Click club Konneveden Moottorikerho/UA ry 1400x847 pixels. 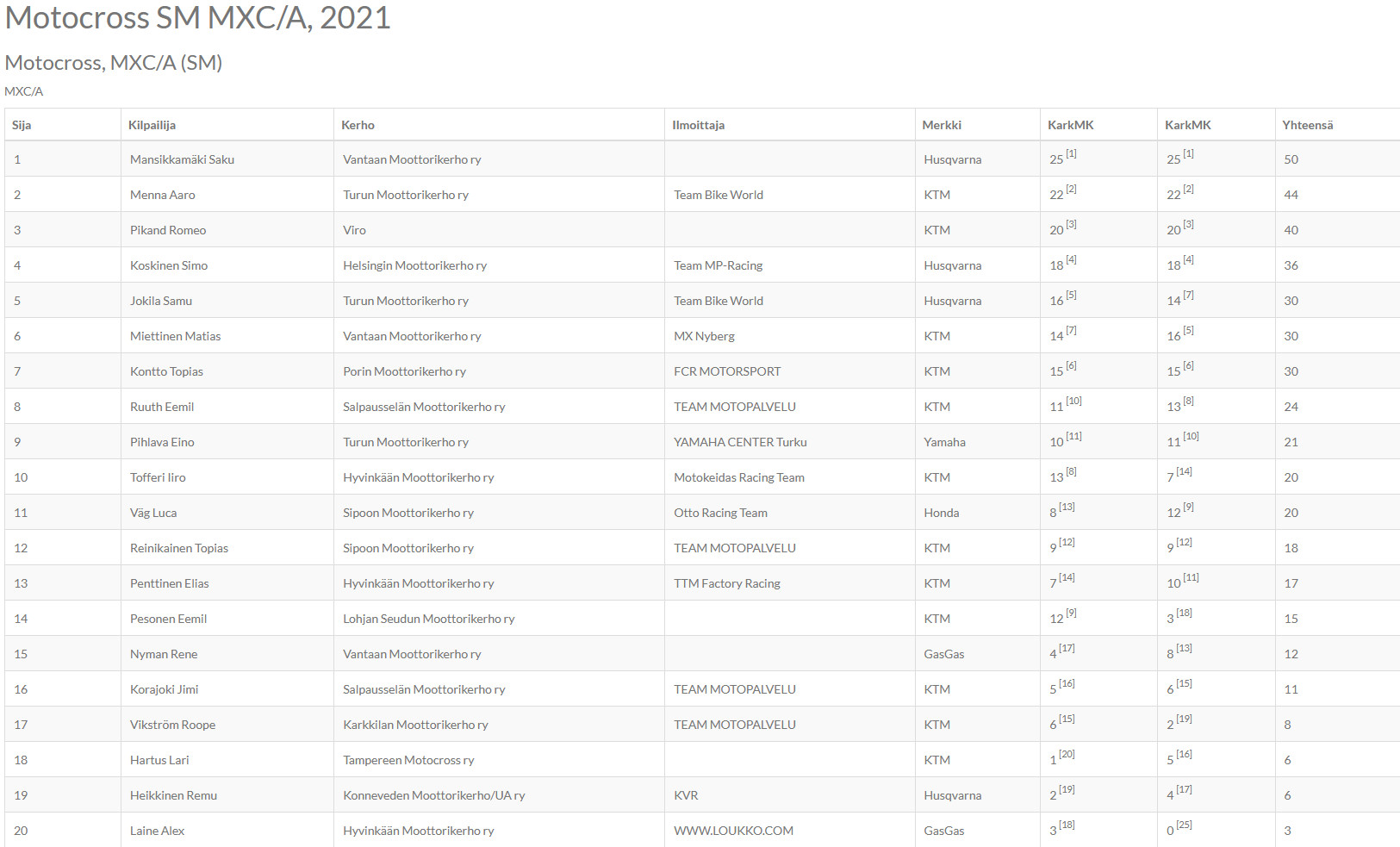click(433, 795)
